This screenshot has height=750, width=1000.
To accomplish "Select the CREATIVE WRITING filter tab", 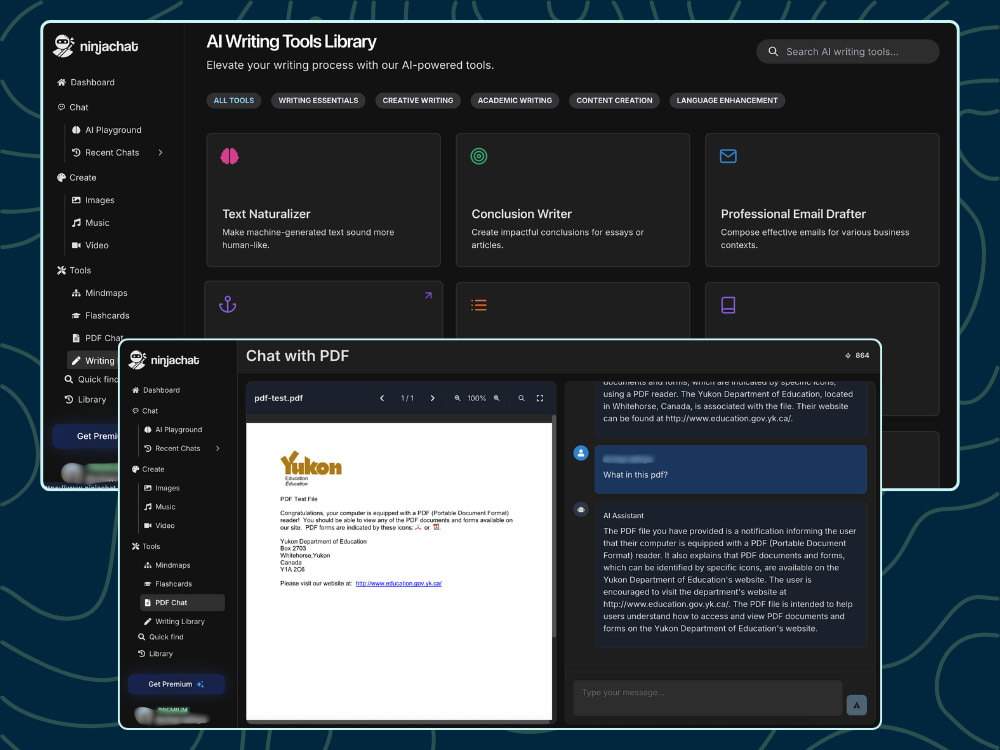I will pos(418,101).
